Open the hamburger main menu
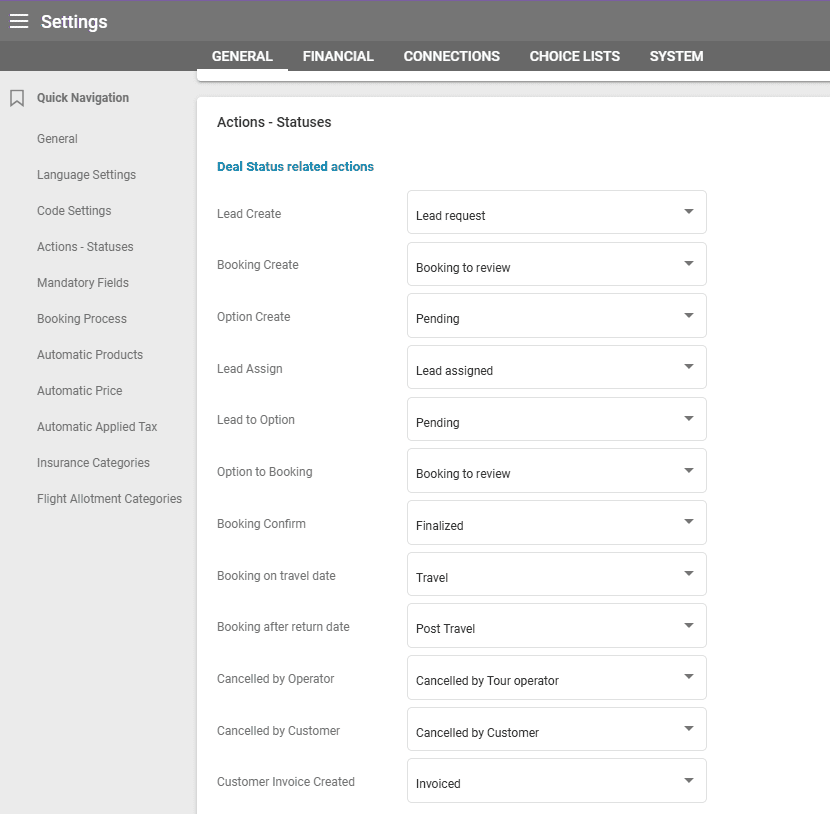The width and height of the screenshot is (830, 814). coord(19,22)
